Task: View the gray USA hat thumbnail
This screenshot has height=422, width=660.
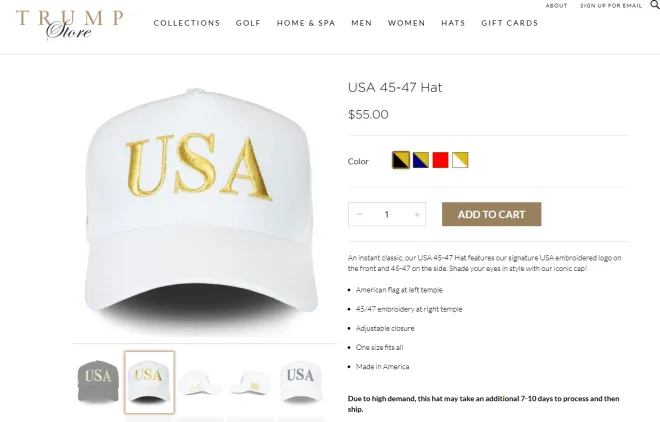Action: (98, 382)
